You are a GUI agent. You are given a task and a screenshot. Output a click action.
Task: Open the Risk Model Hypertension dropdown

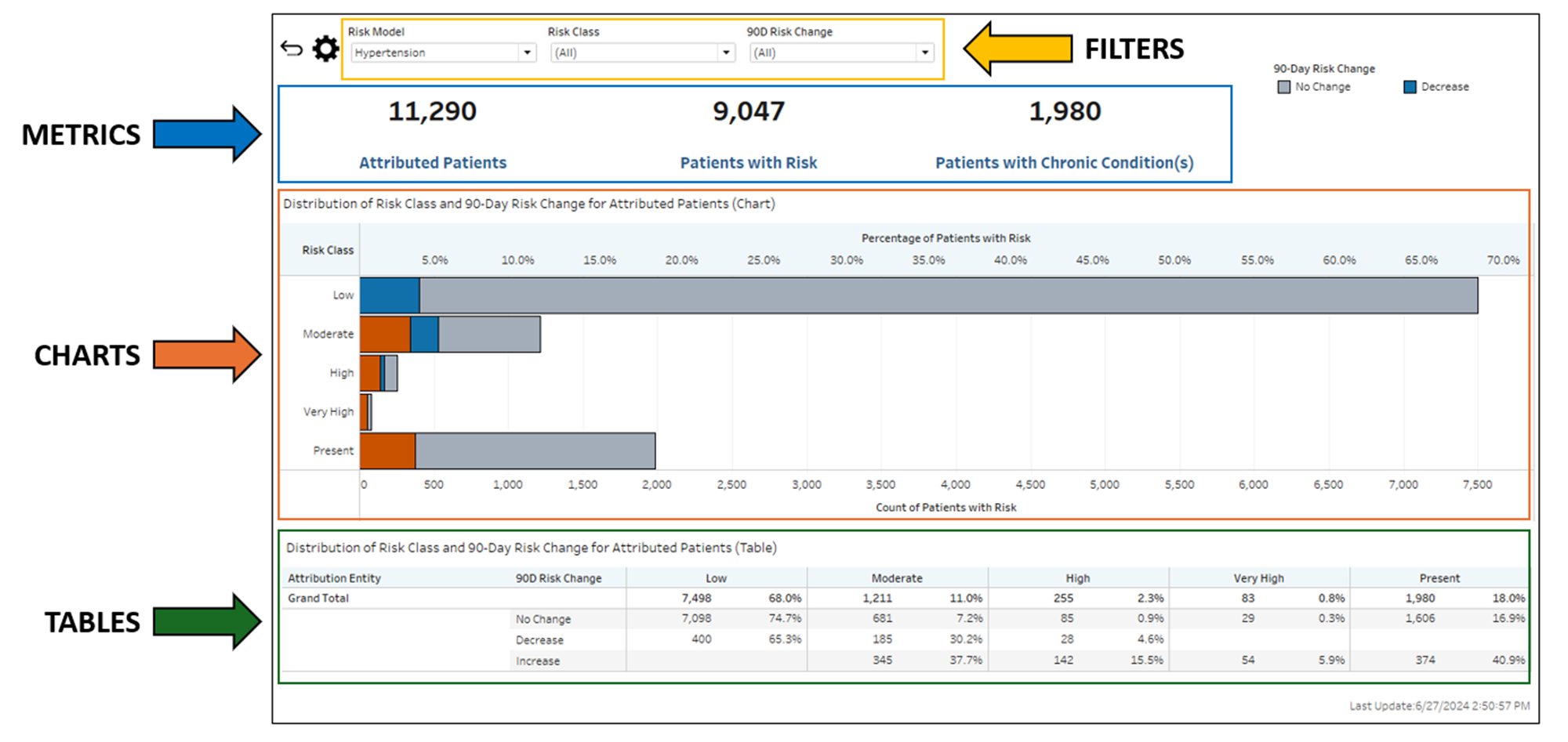[x=443, y=53]
